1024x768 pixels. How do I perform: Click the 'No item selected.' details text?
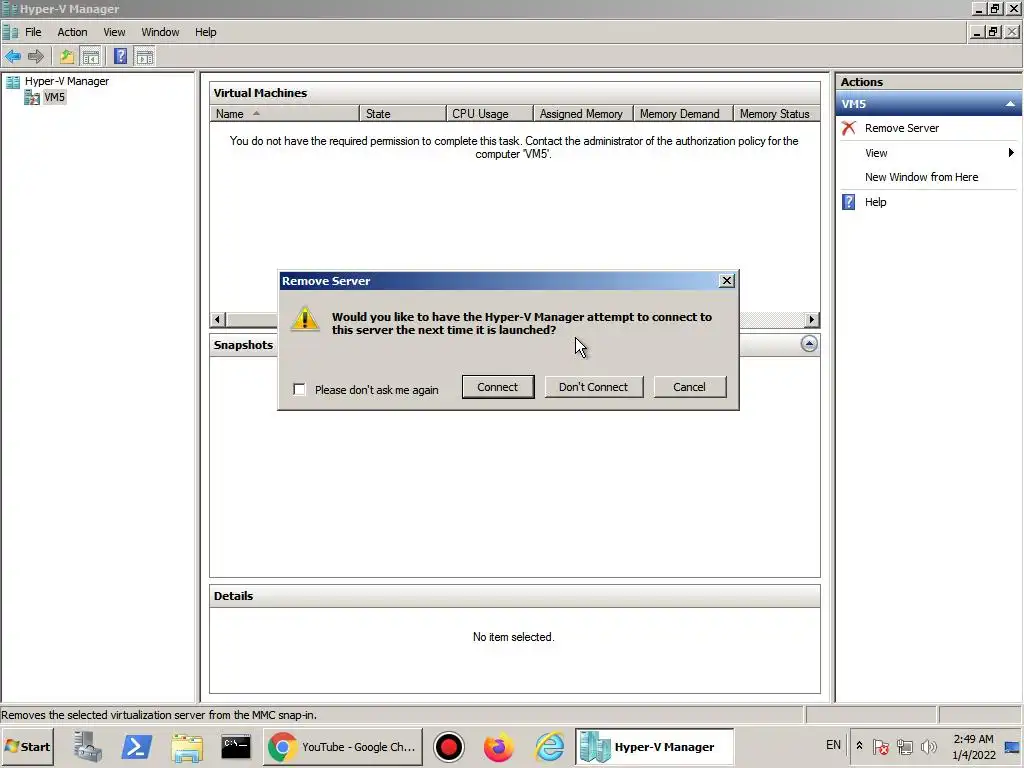pos(513,637)
